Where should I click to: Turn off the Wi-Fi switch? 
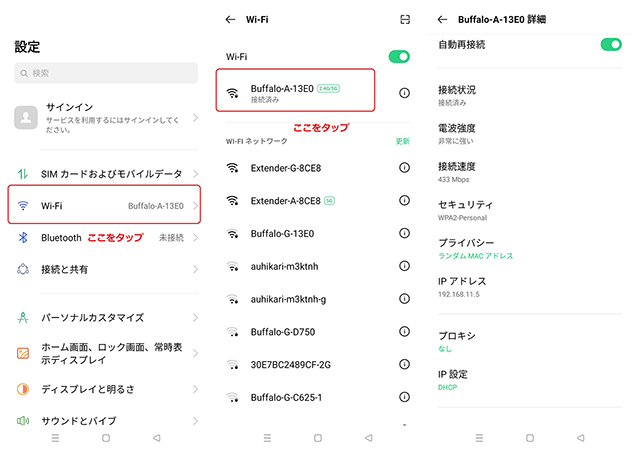click(x=399, y=56)
